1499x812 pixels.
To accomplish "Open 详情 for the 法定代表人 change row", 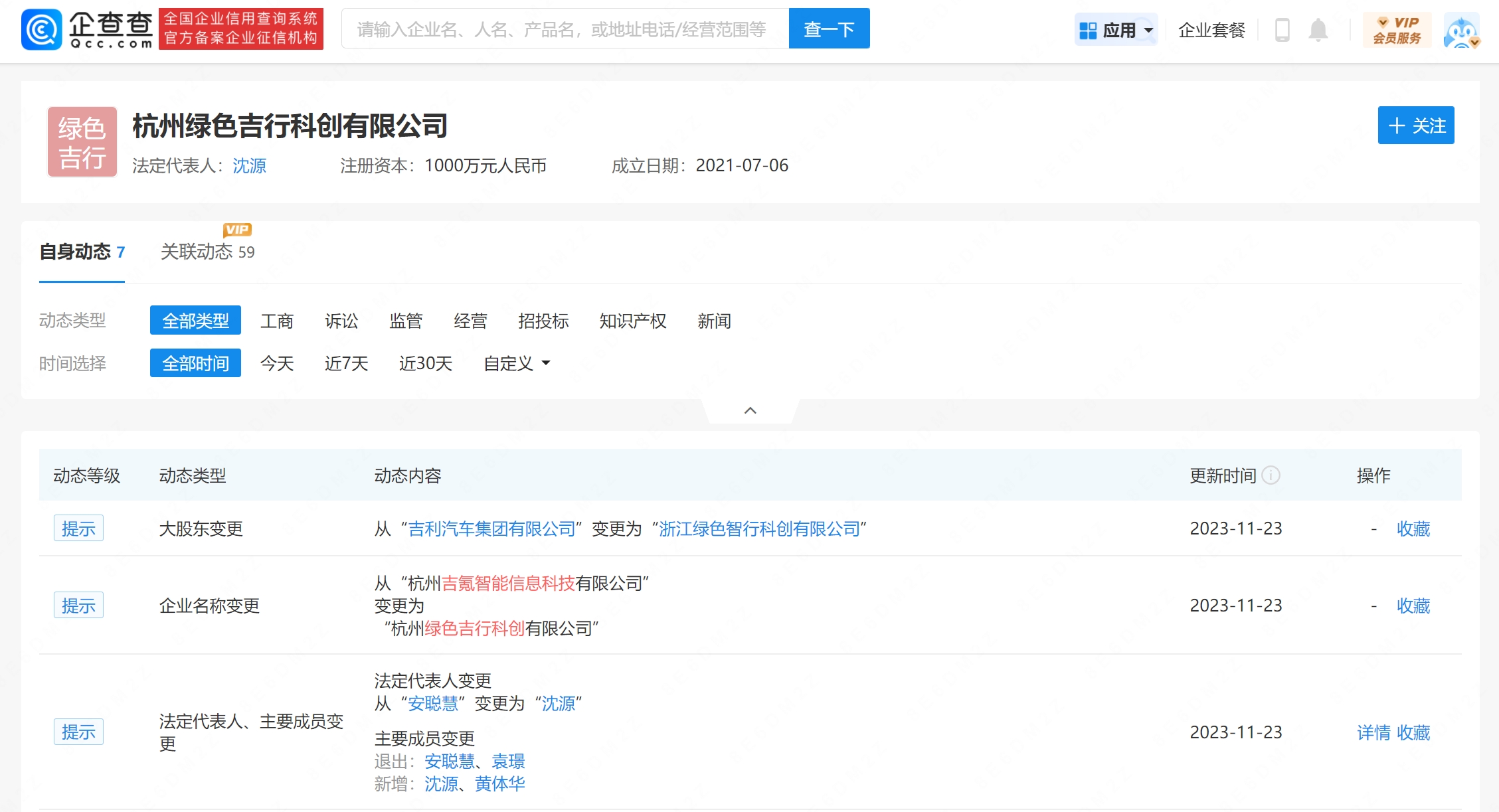I will coord(1373,732).
